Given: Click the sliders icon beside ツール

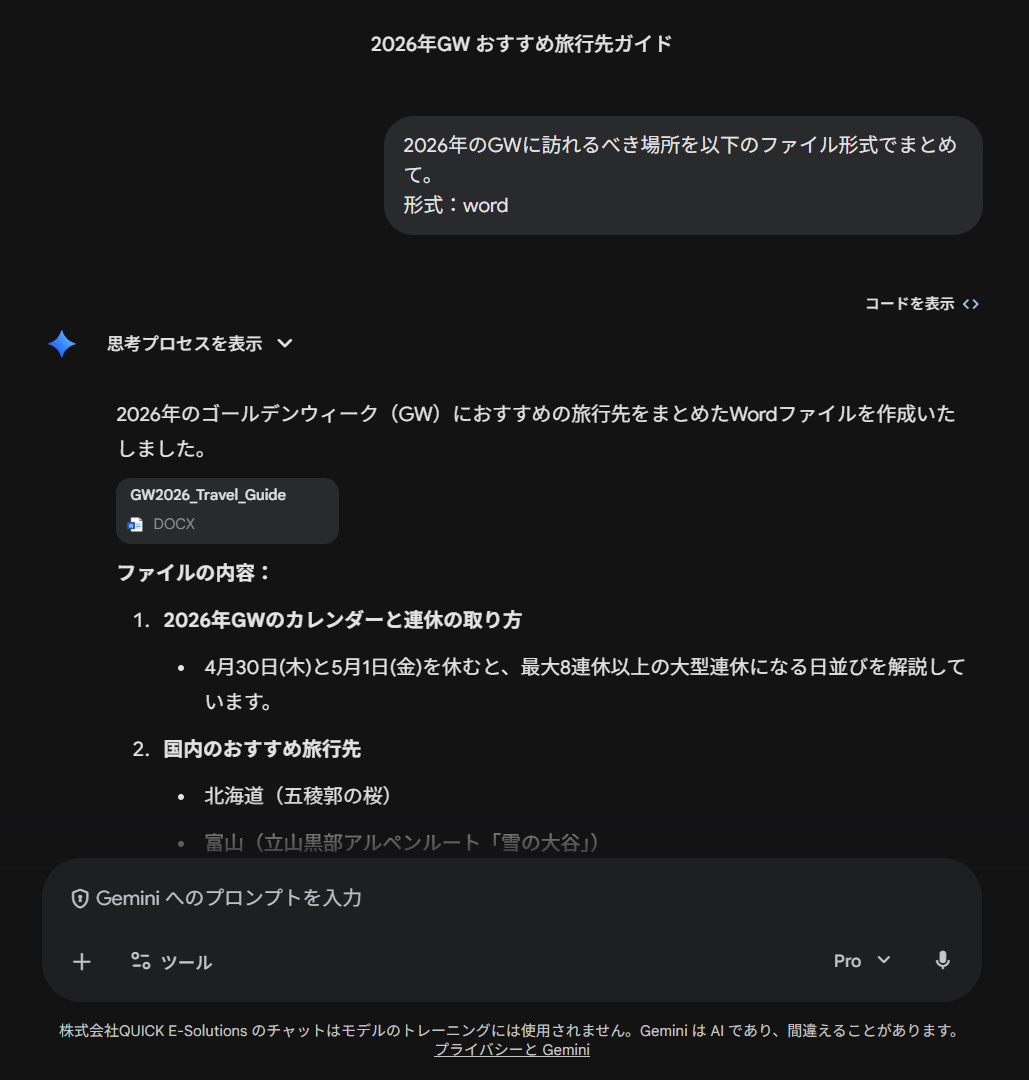Looking at the screenshot, I should [x=140, y=961].
